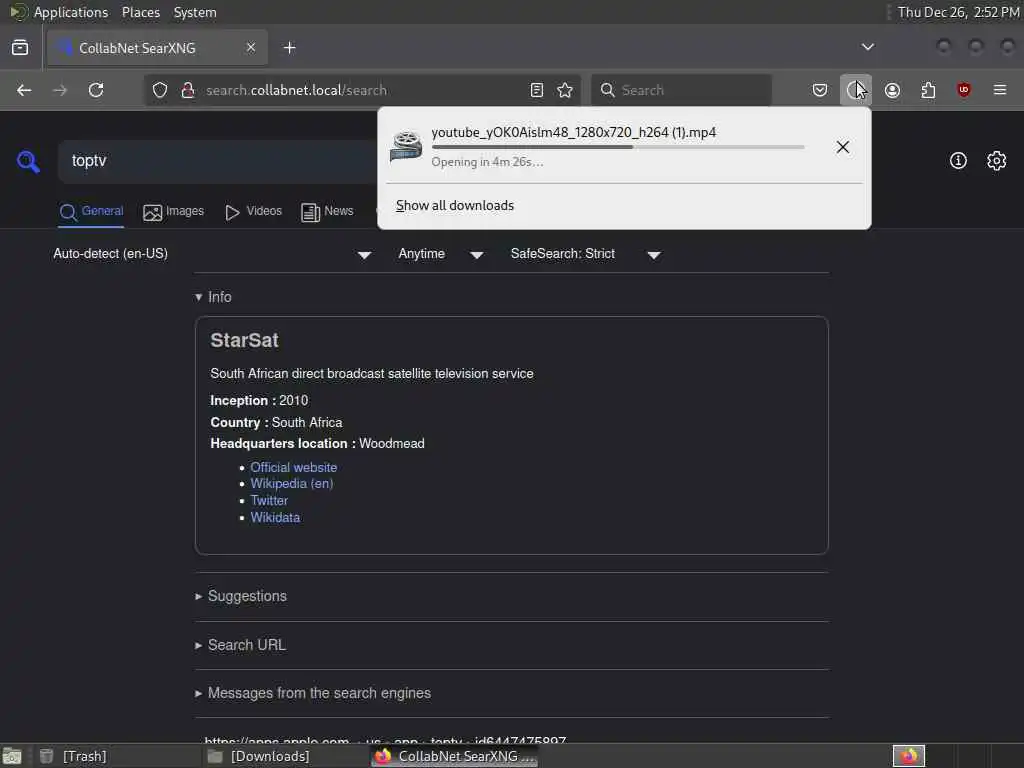The height and width of the screenshot is (768, 1024).
Task: Expand Messages from the search engines
Action: pos(313,694)
